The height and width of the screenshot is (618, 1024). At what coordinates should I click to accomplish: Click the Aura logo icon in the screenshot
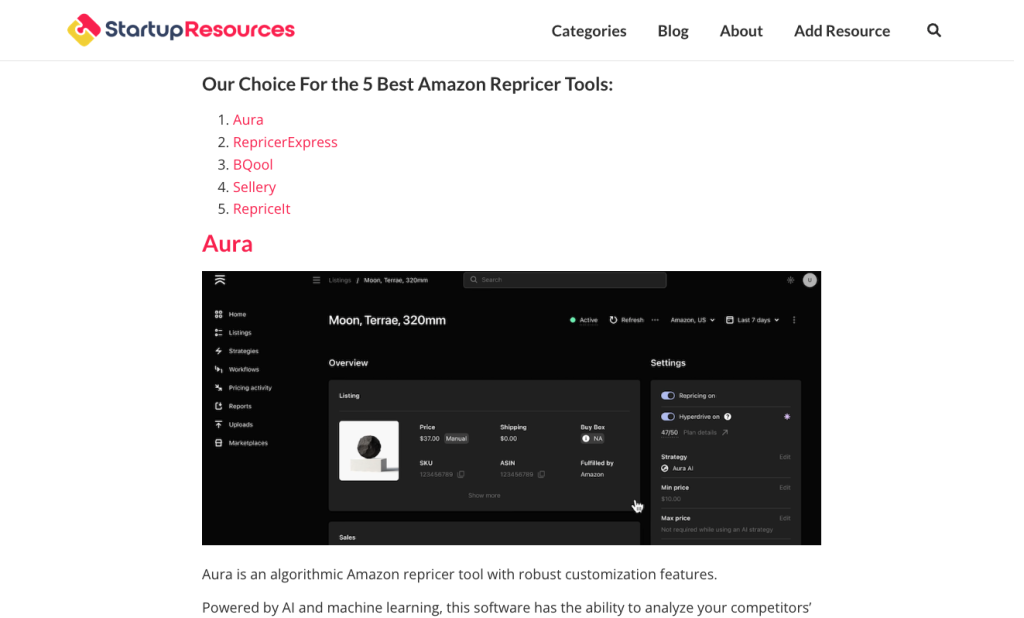pyautogui.click(x=220, y=280)
